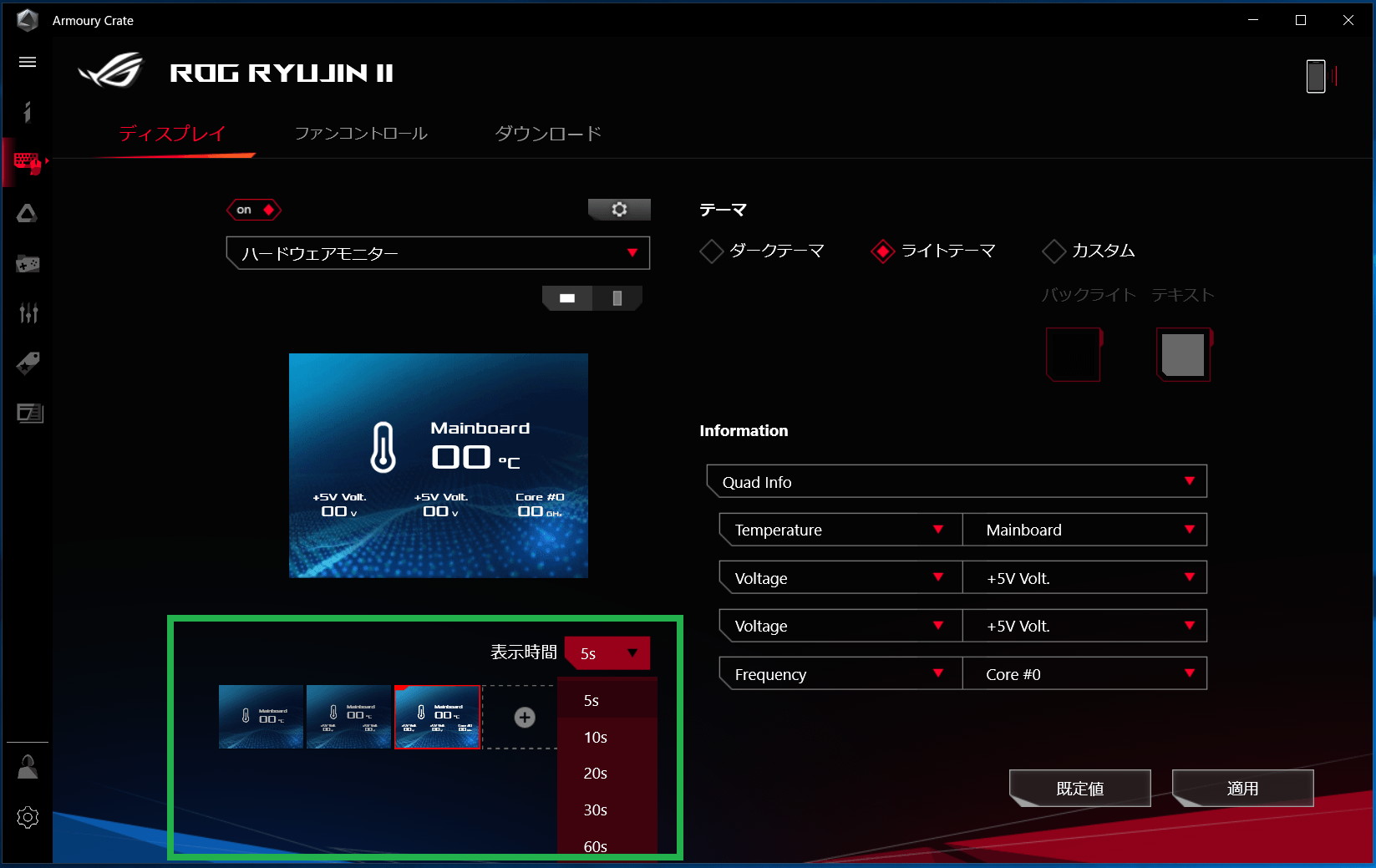
Task: Choose 20s in the duration list
Action: pos(607,773)
